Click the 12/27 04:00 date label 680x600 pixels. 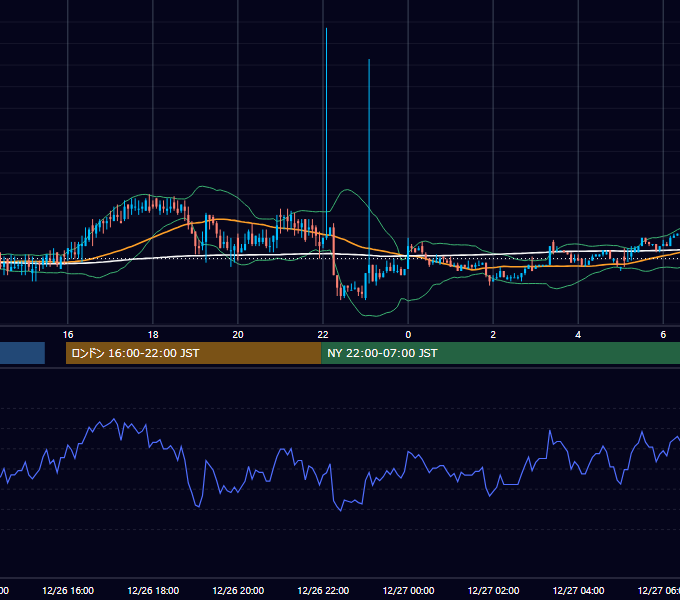click(578, 590)
